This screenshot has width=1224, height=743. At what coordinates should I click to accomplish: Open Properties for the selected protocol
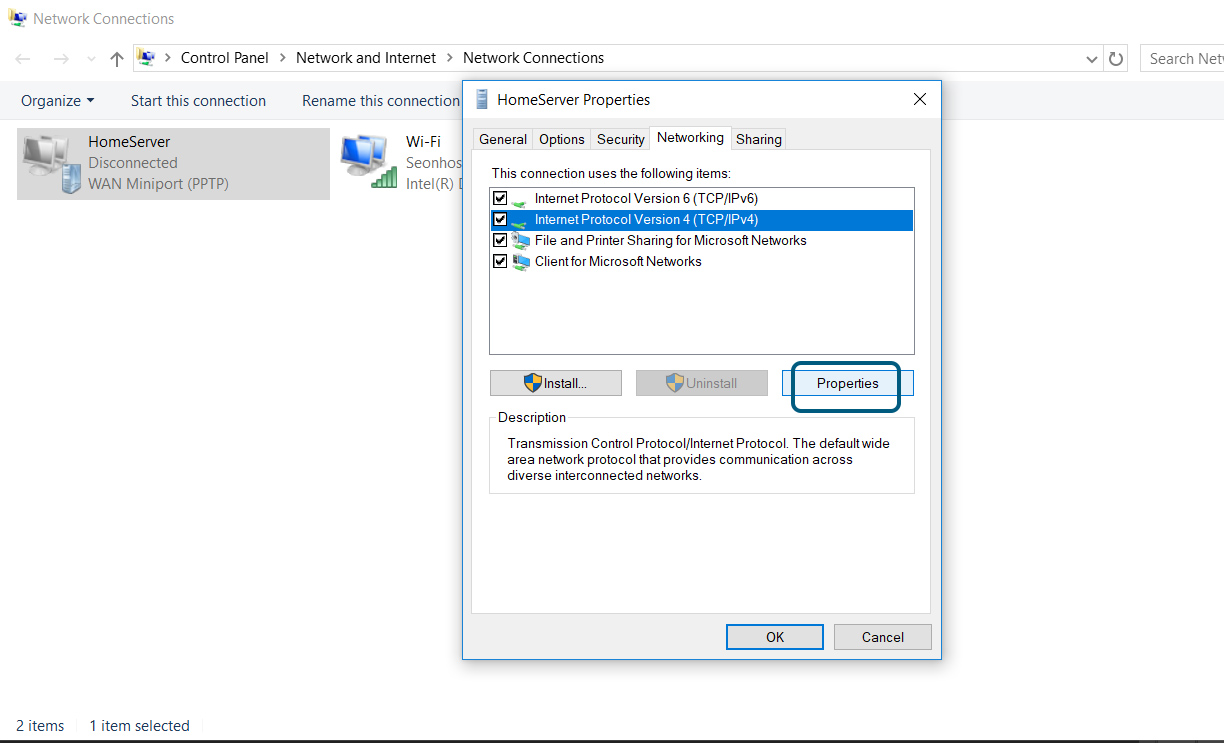coord(848,383)
